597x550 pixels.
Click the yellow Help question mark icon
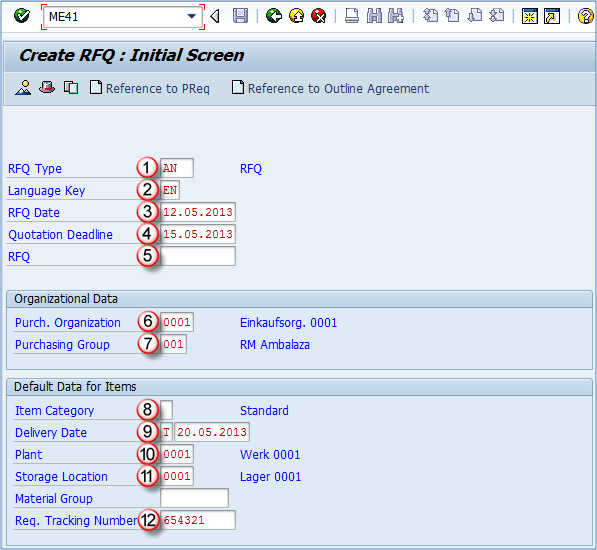[586, 16]
